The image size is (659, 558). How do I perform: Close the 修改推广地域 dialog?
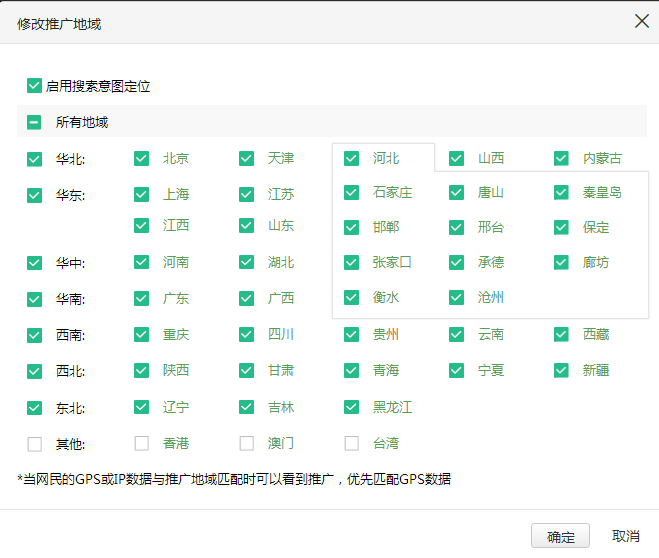[x=642, y=21]
